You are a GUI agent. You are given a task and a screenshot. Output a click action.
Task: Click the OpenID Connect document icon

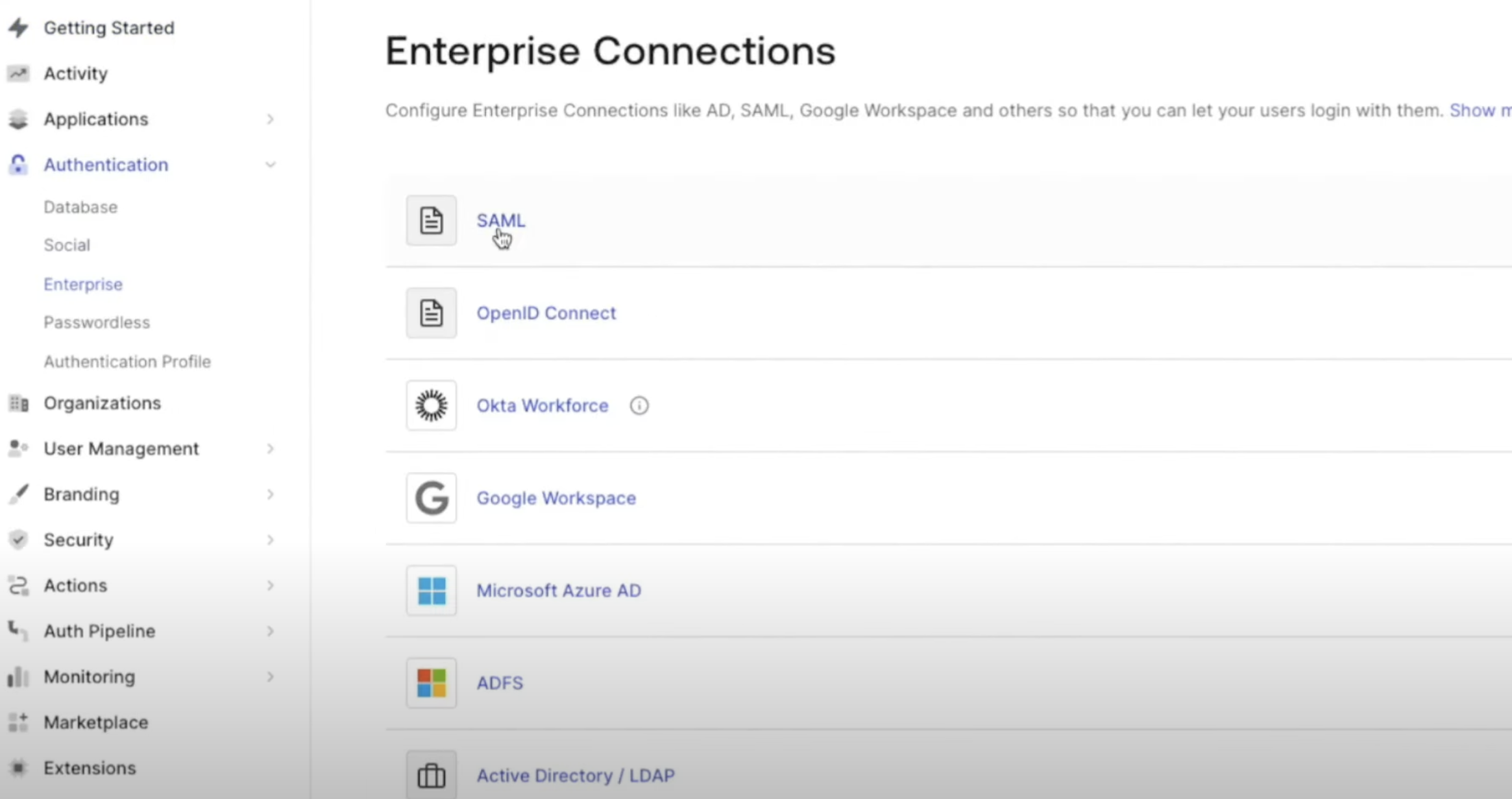pos(431,313)
